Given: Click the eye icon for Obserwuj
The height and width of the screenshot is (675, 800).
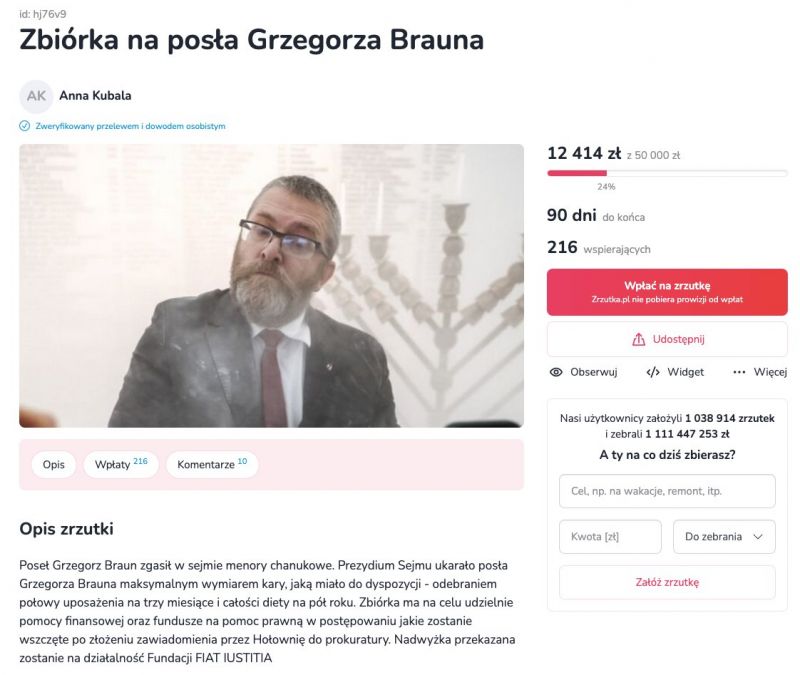Looking at the screenshot, I should 556,372.
